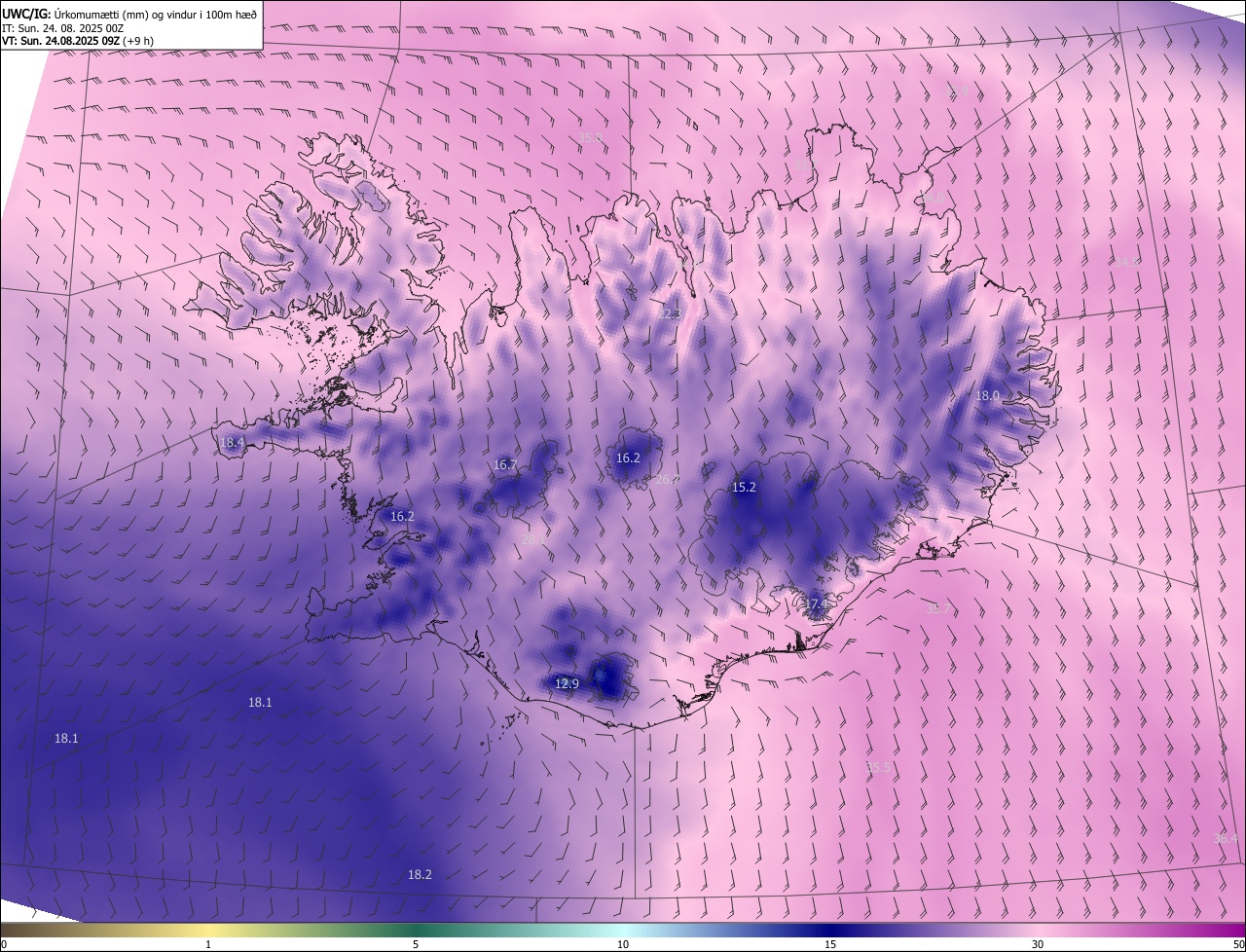Click the 26.7 value label

coord(668,480)
